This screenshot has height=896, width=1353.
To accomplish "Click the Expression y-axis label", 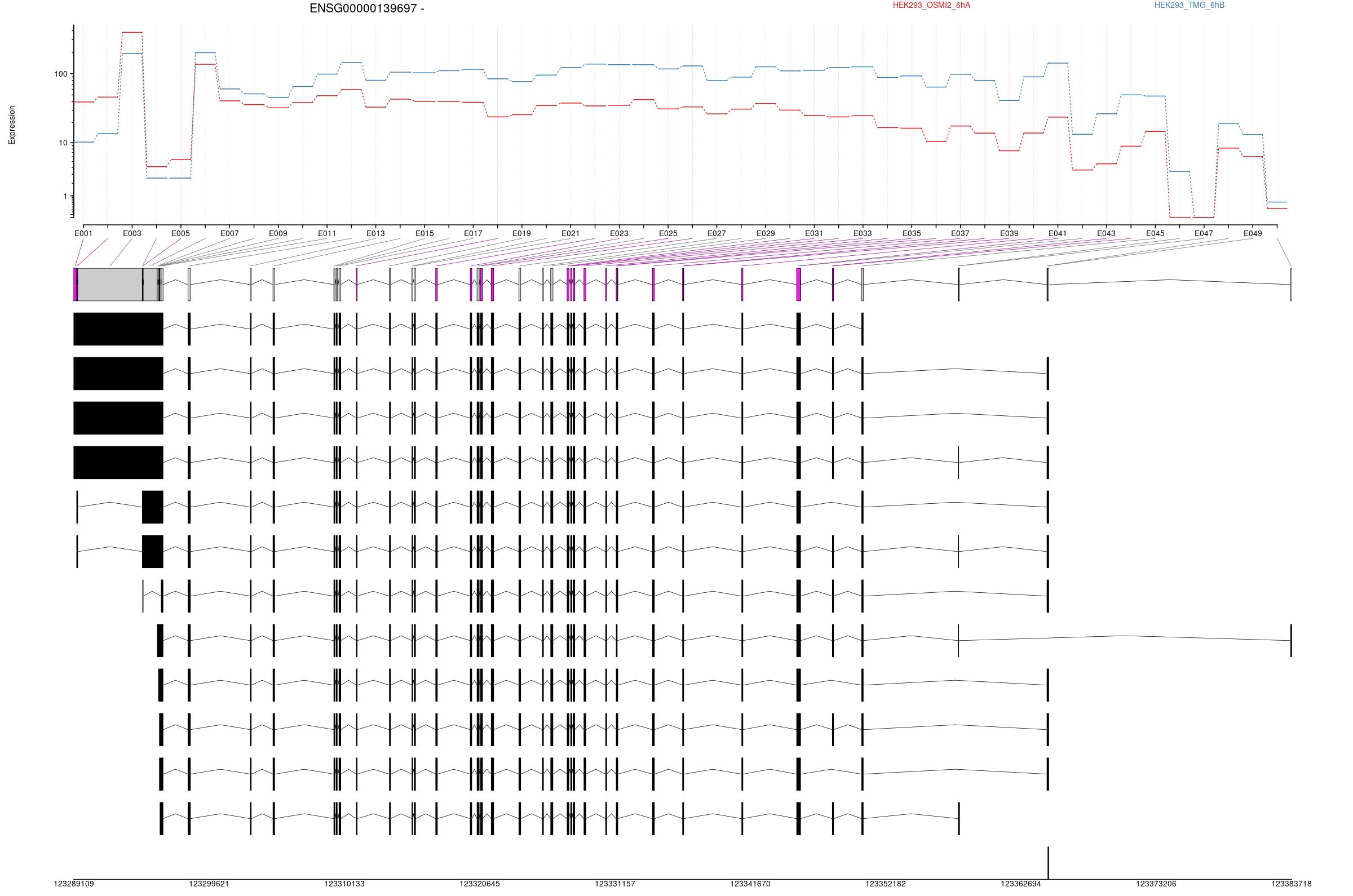I will [x=12, y=125].
